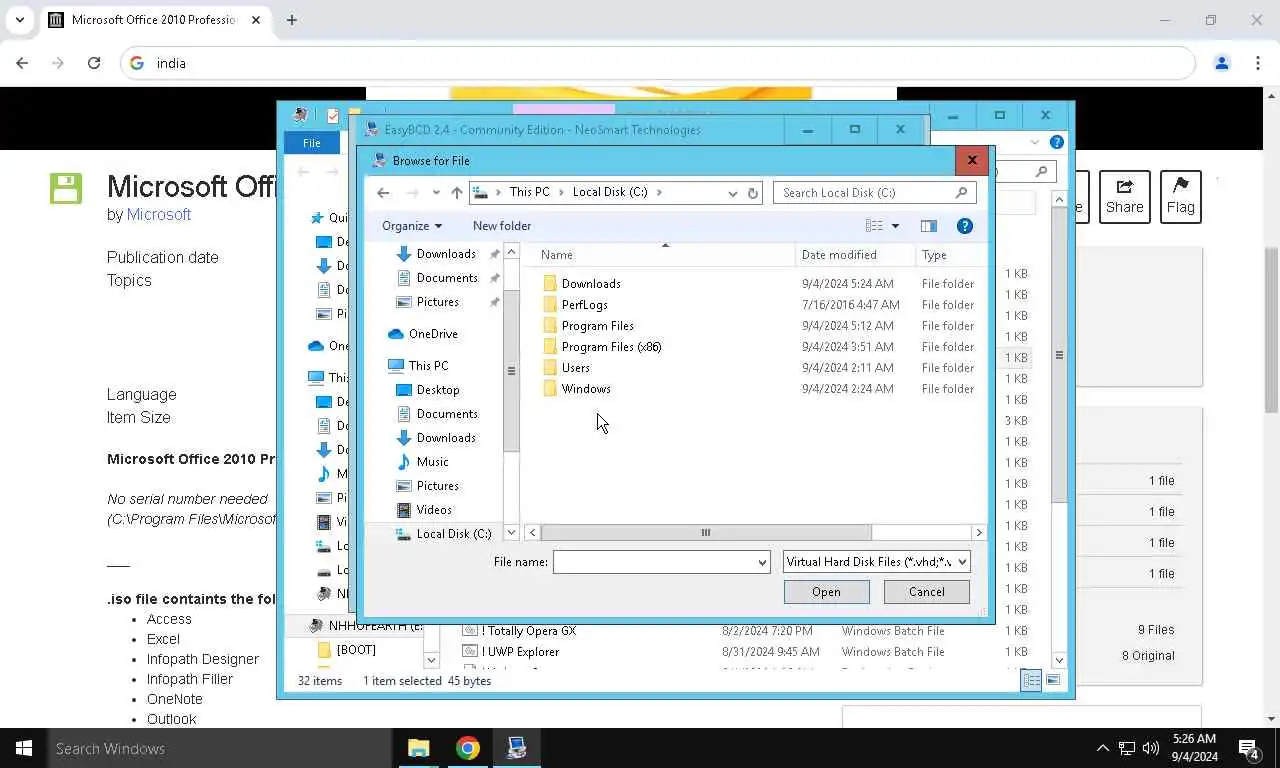Click the navigation pane scroll-down arrow

[512, 533]
